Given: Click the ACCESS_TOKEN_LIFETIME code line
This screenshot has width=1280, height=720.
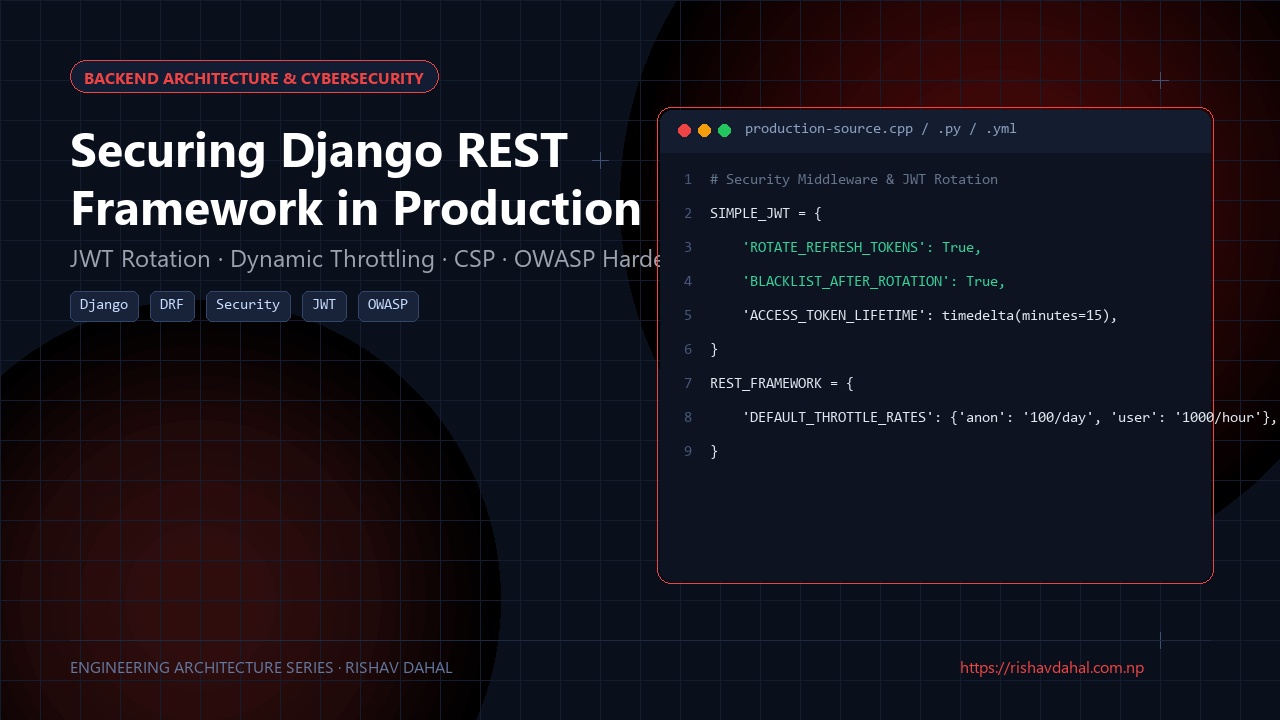Looking at the screenshot, I should pyautogui.click(x=930, y=316).
